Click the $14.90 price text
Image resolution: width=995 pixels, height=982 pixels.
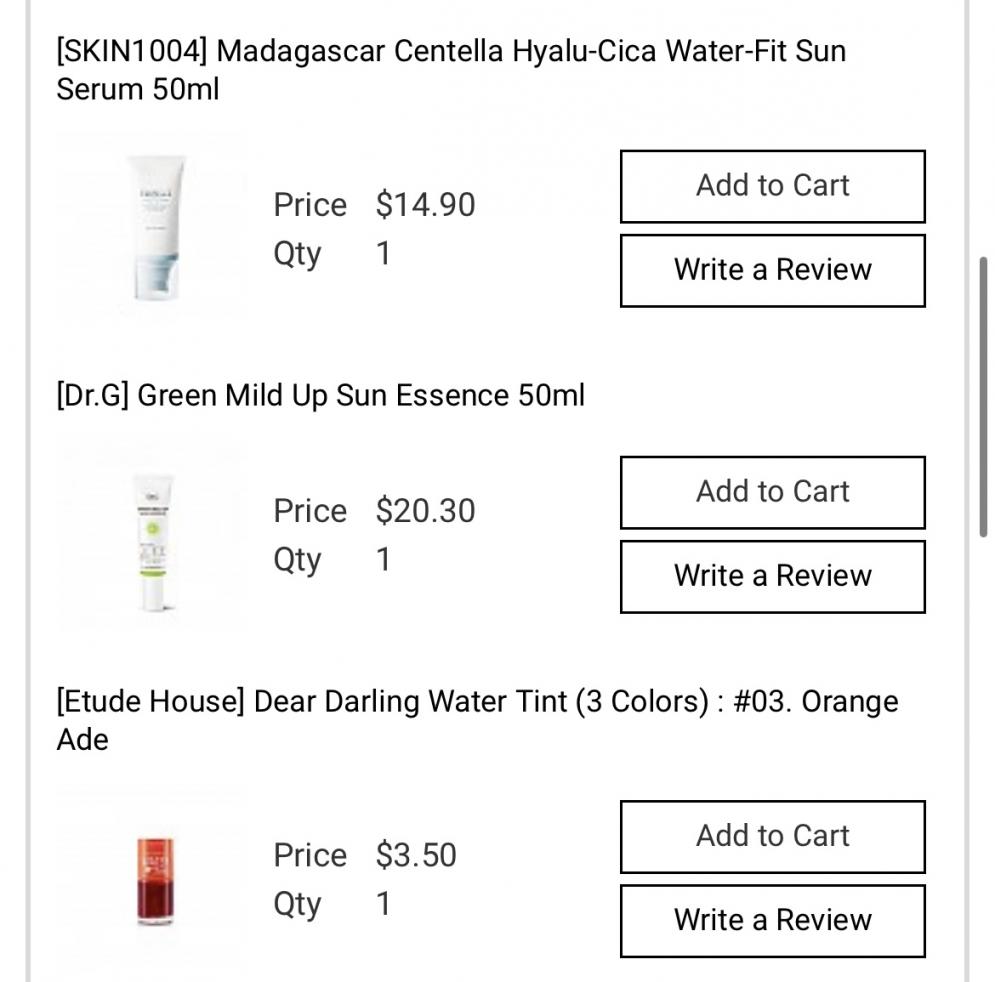(x=423, y=205)
